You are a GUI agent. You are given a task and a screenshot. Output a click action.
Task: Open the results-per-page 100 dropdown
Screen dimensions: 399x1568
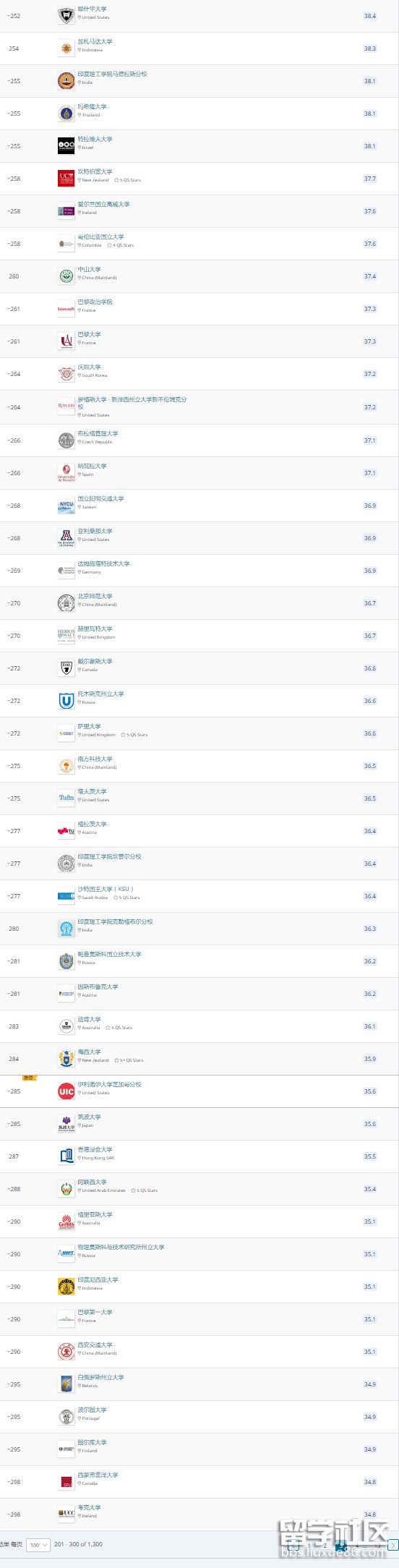click(38, 1544)
